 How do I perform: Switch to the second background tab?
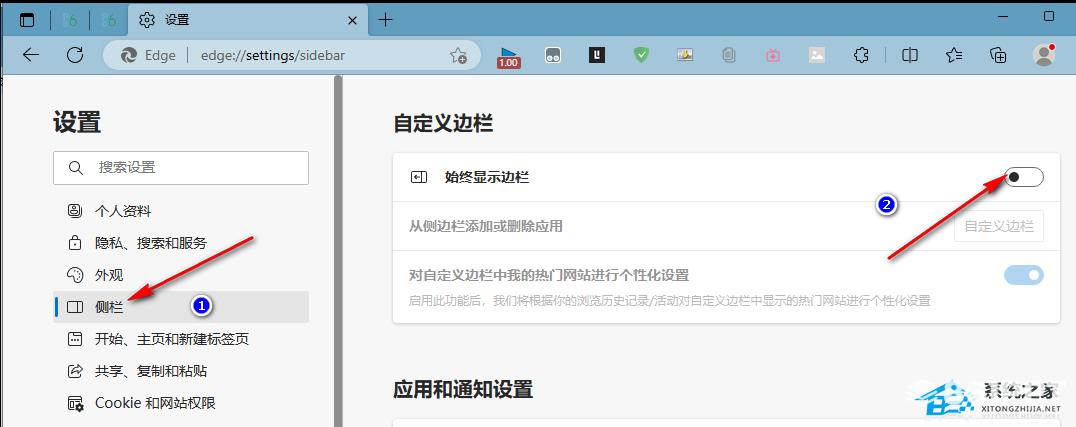click(108, 21)
